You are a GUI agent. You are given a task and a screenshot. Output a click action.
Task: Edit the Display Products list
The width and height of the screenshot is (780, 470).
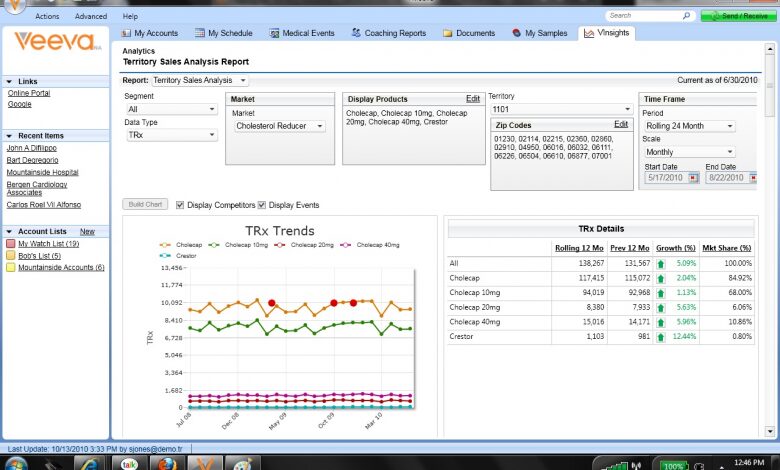pyautogui.click(x=473, y=98)
